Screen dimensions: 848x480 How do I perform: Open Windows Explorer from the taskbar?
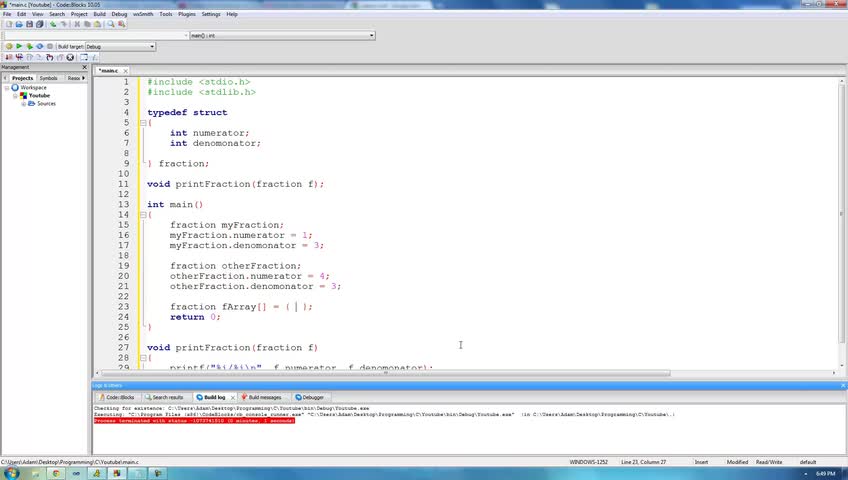pyautogui.click(x=36, y=474)
